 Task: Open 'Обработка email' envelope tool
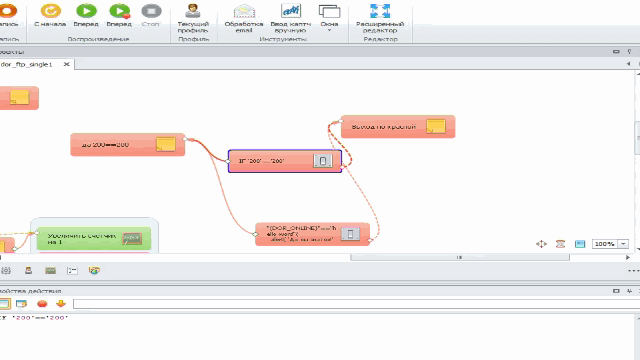[244, 18]
